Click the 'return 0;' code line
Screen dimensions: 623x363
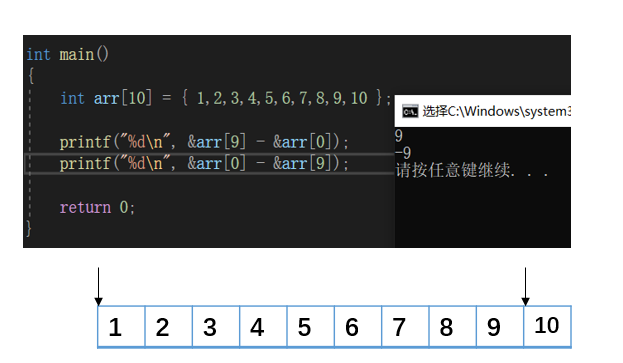(x=97, y=207)
